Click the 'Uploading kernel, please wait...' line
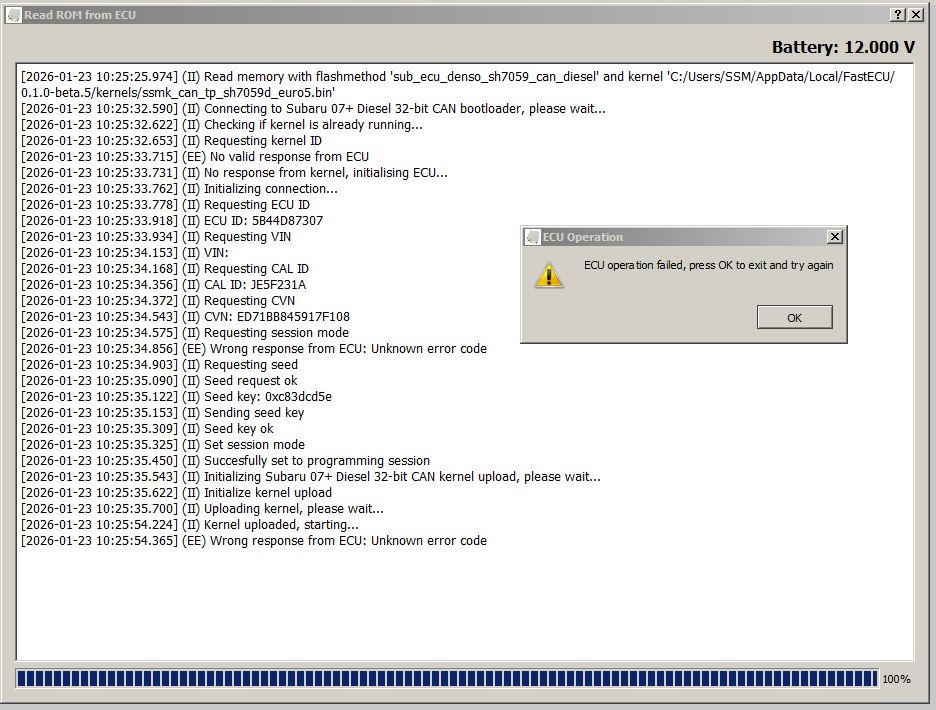Viewport: 936px width, 710px height. (x=202, y=508)
